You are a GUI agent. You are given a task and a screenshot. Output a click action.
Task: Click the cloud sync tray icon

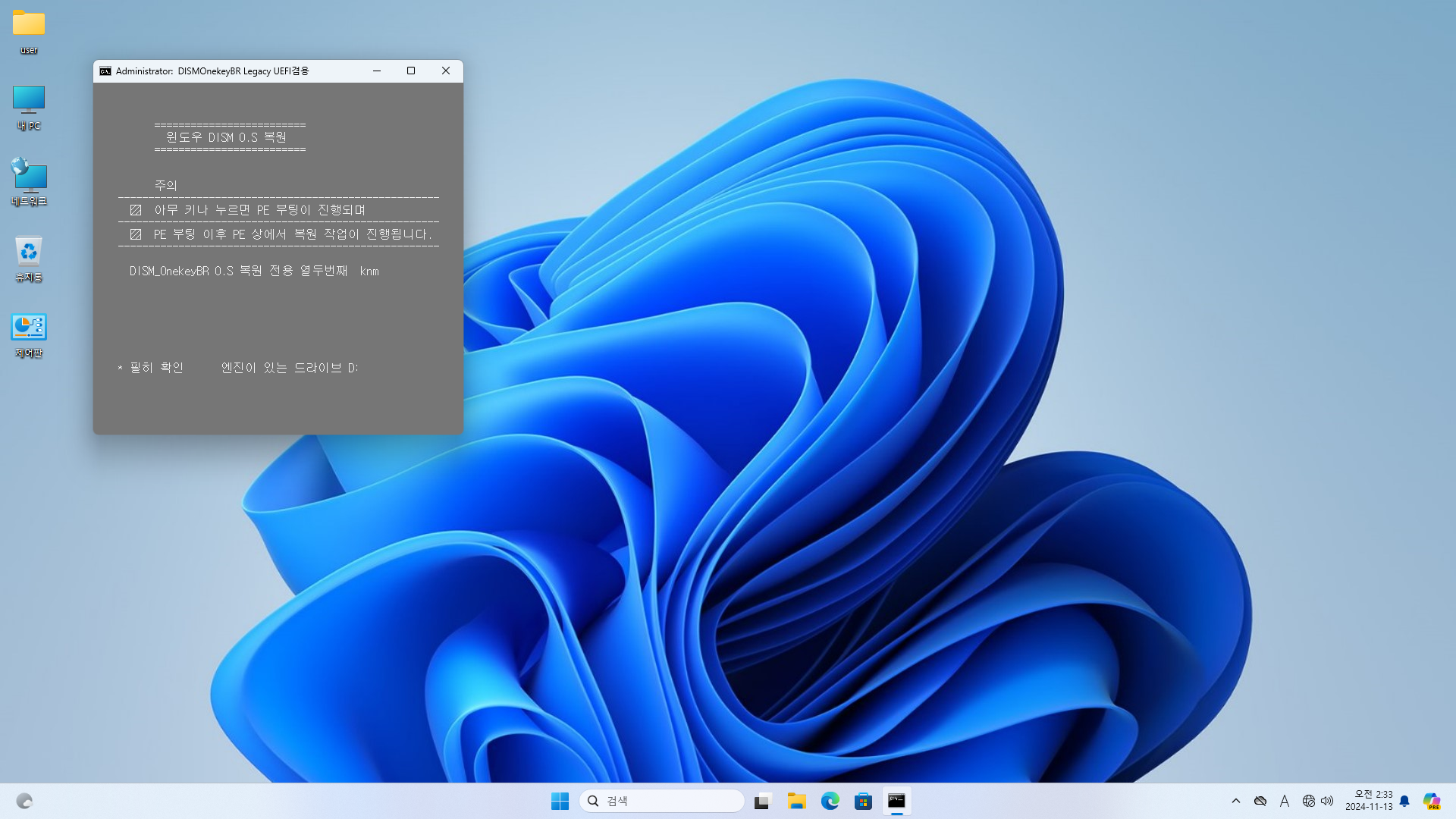(1260, 801)
